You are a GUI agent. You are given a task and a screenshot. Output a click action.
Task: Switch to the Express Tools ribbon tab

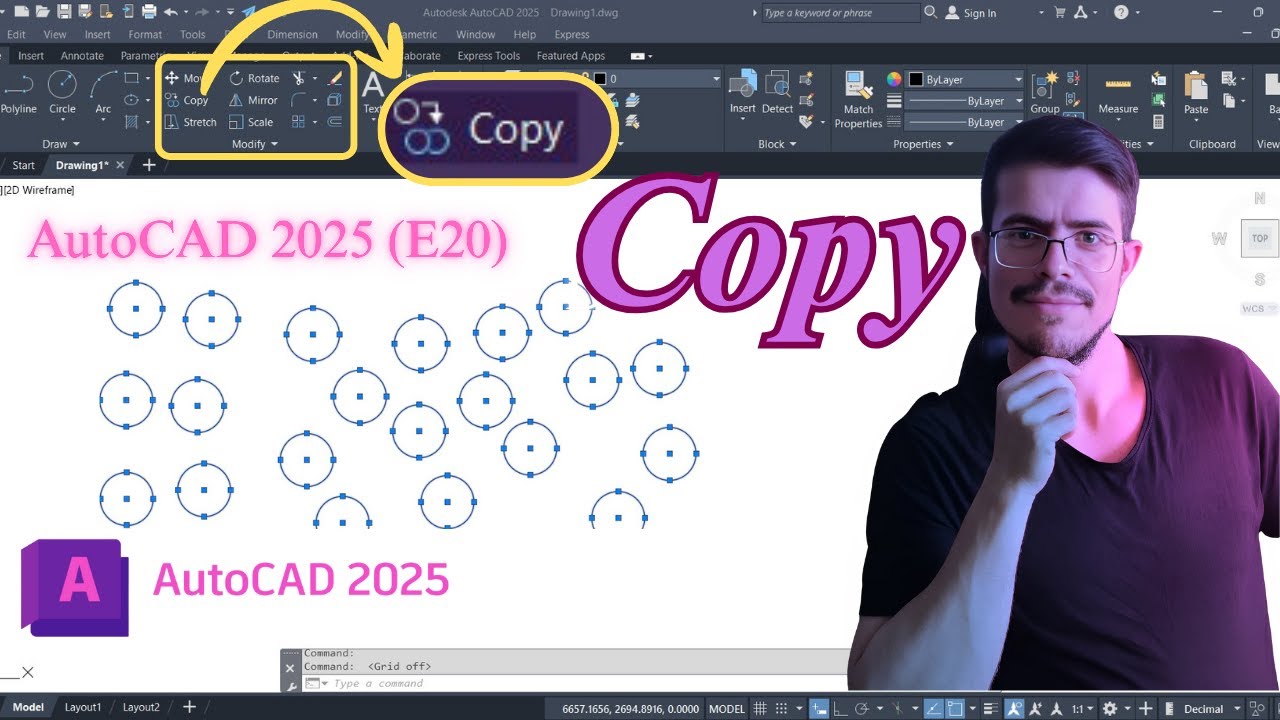point(489,56)
